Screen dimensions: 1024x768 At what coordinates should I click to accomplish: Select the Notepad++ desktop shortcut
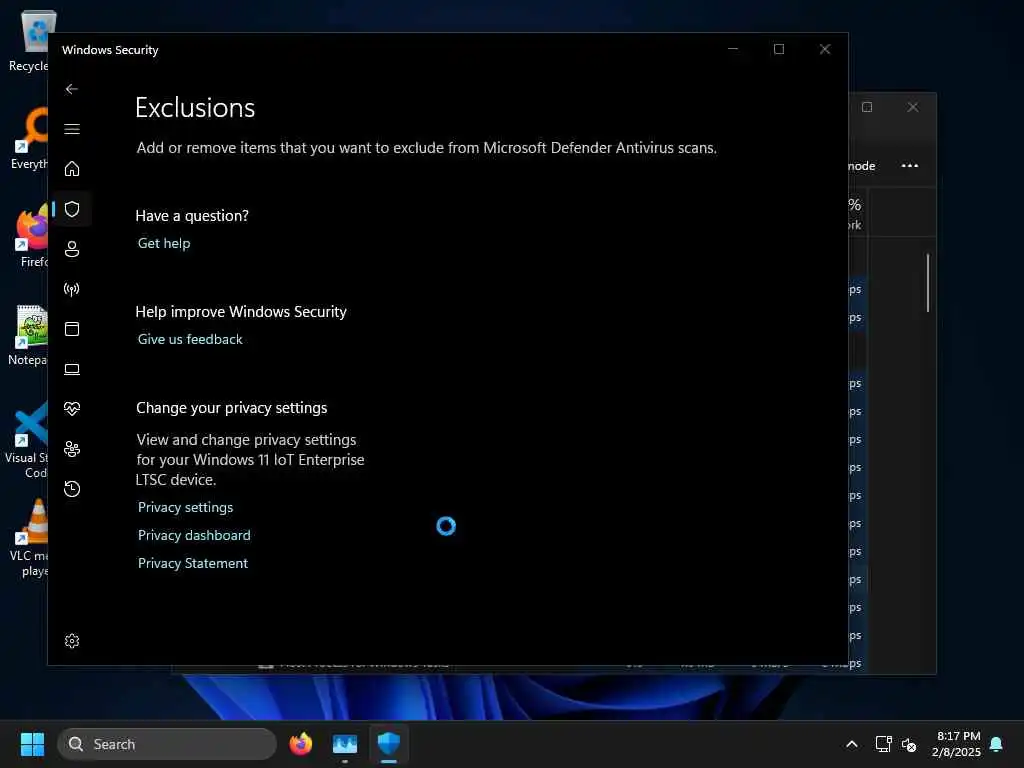pos(29,334)
